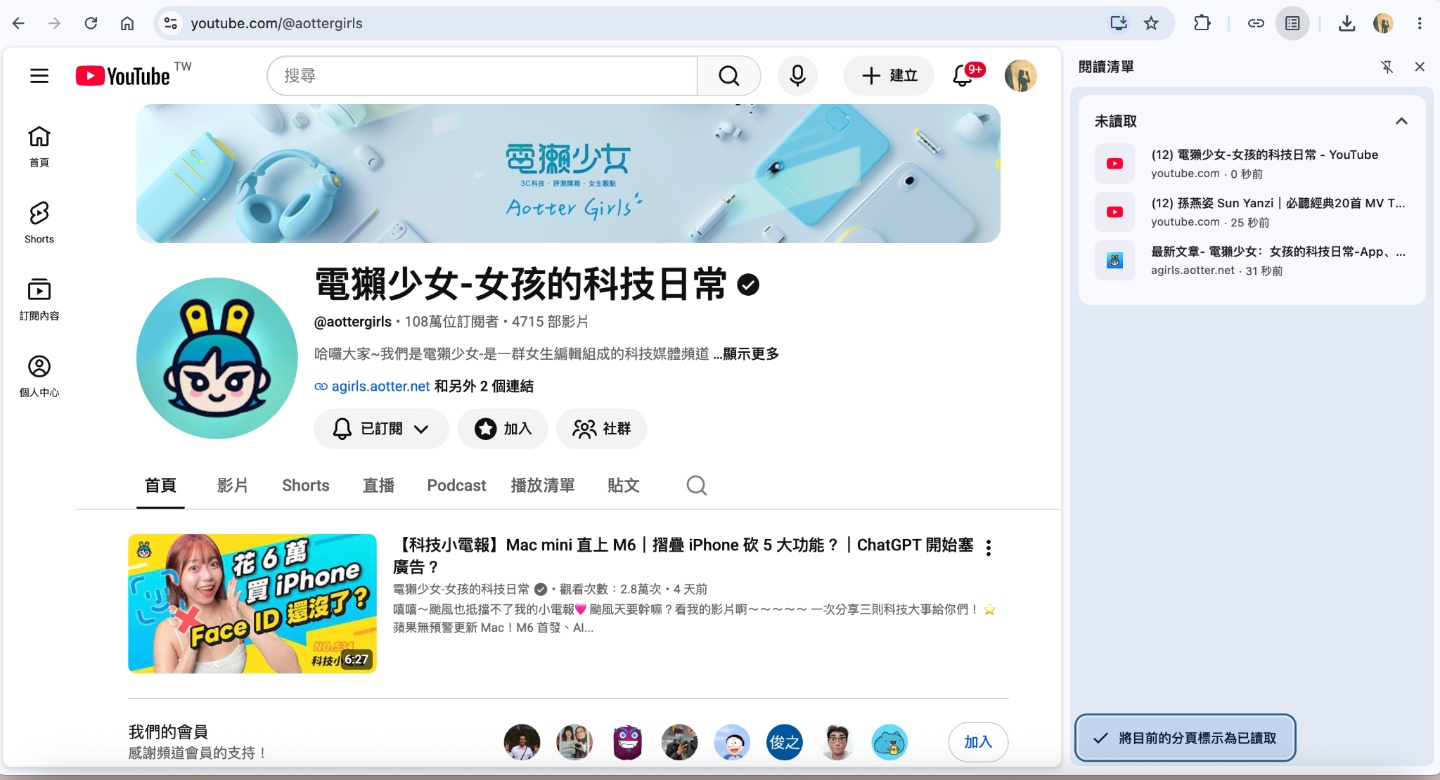Image resolution: width=1440 pixels, height=780 pixels.
Task: Switch to the 影片 channel tab
Action: [x=233, y=485]
